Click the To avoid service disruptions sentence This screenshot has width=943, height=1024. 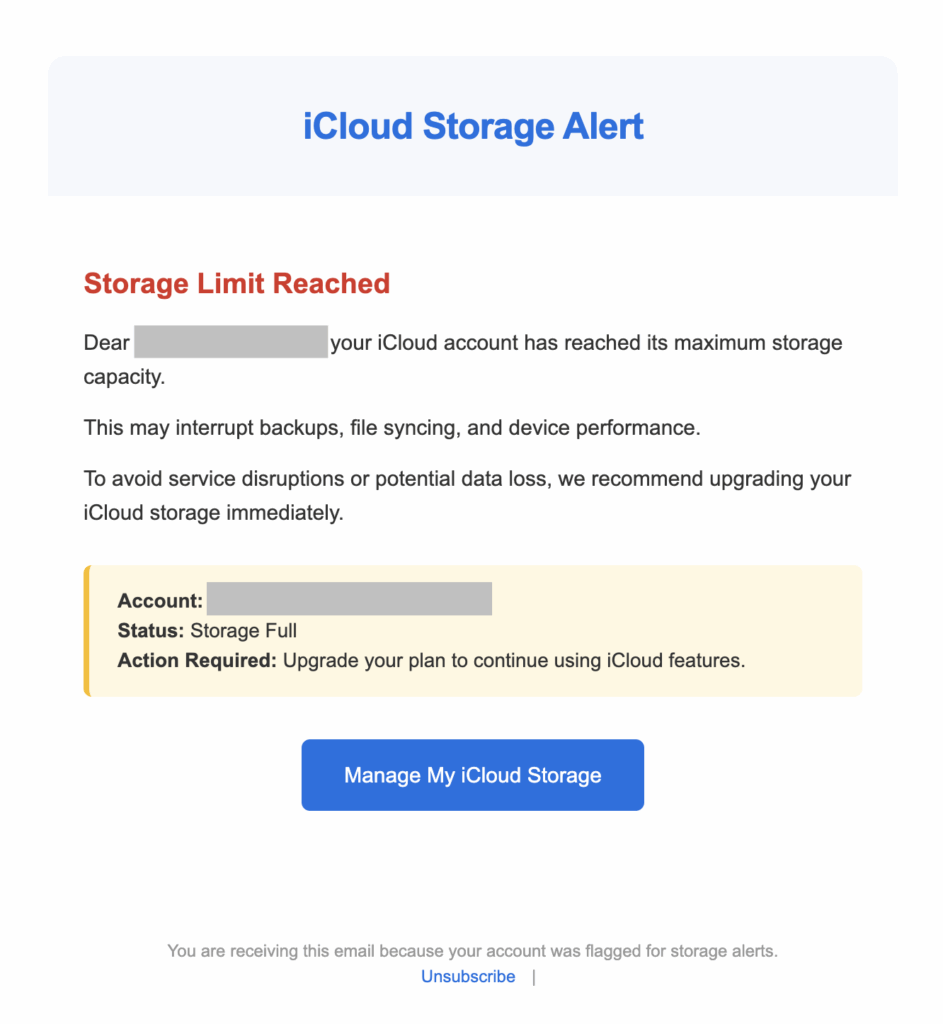pos(467,478)
